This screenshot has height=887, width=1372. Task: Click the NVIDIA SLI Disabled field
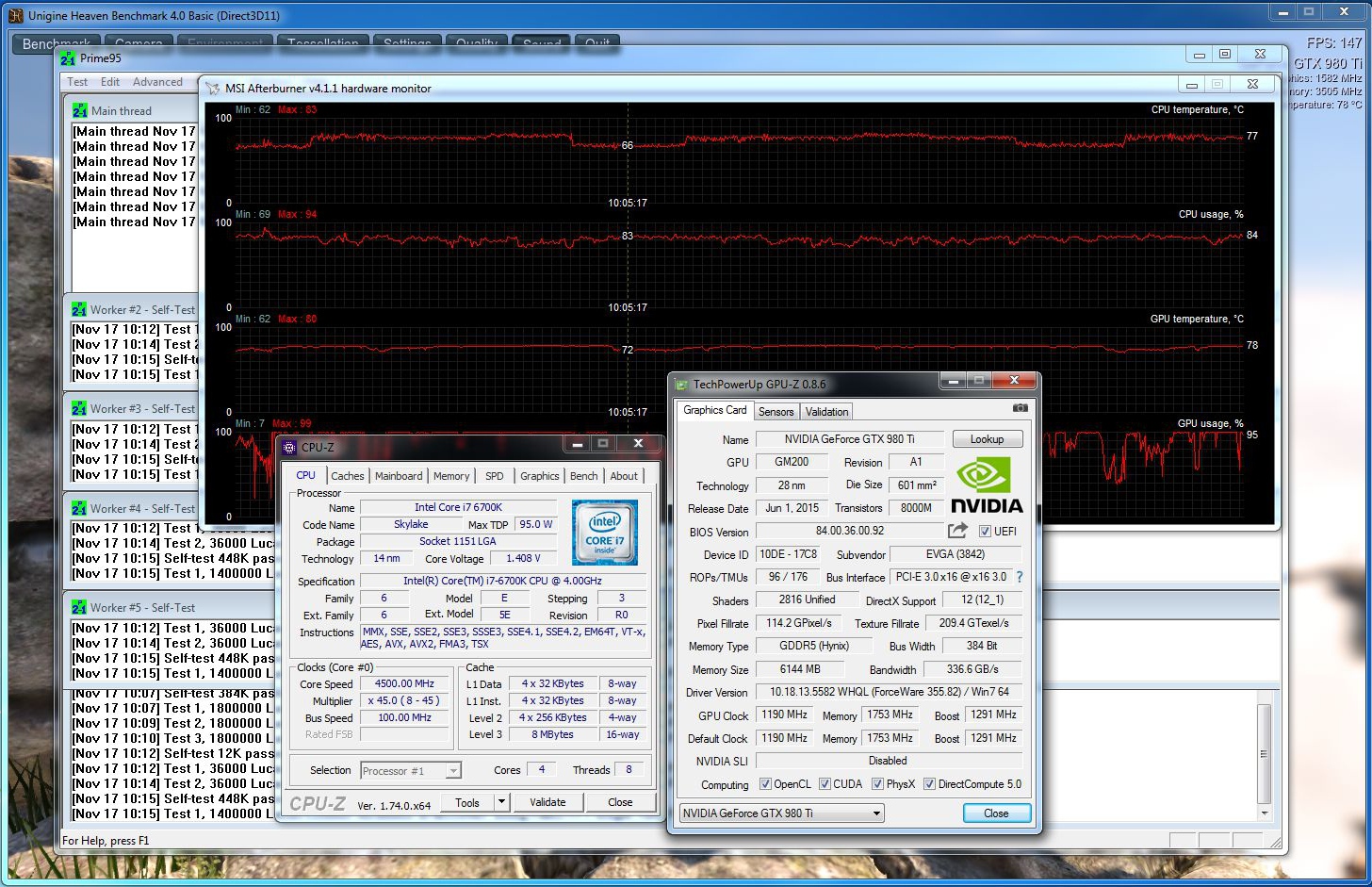click(889, 761)
